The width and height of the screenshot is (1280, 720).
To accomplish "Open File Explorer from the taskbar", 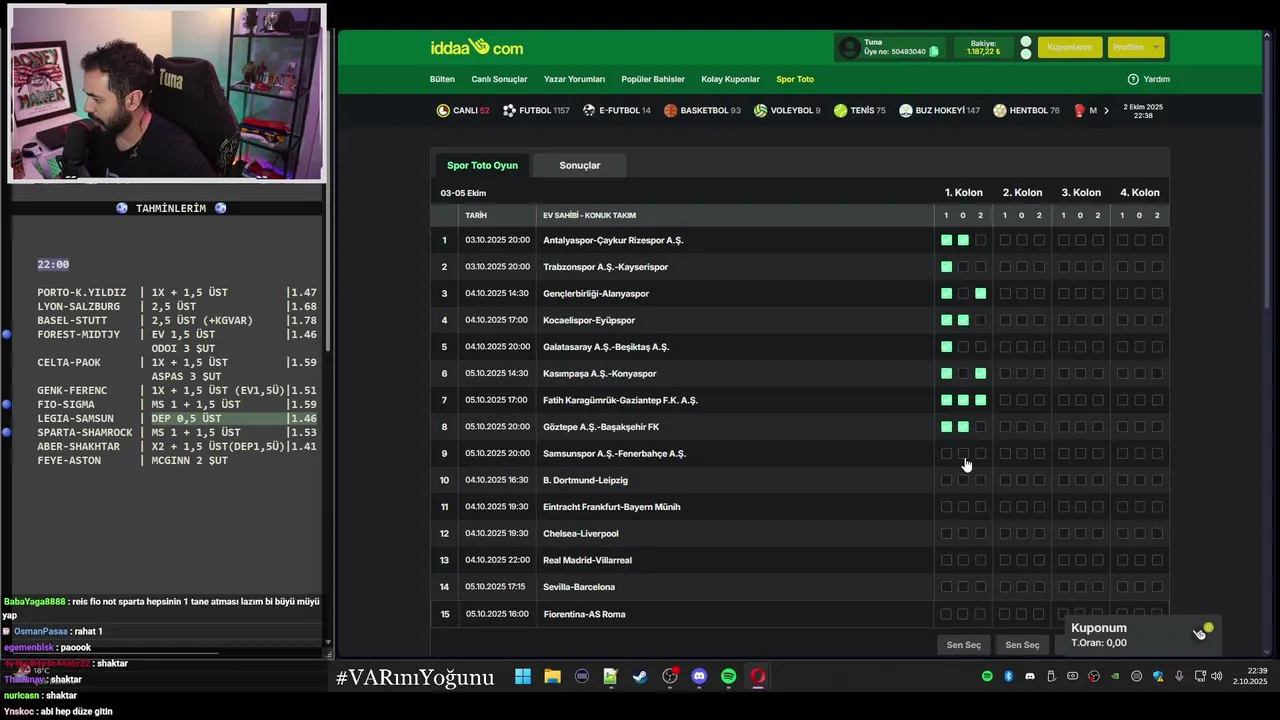I will point(552,677).
